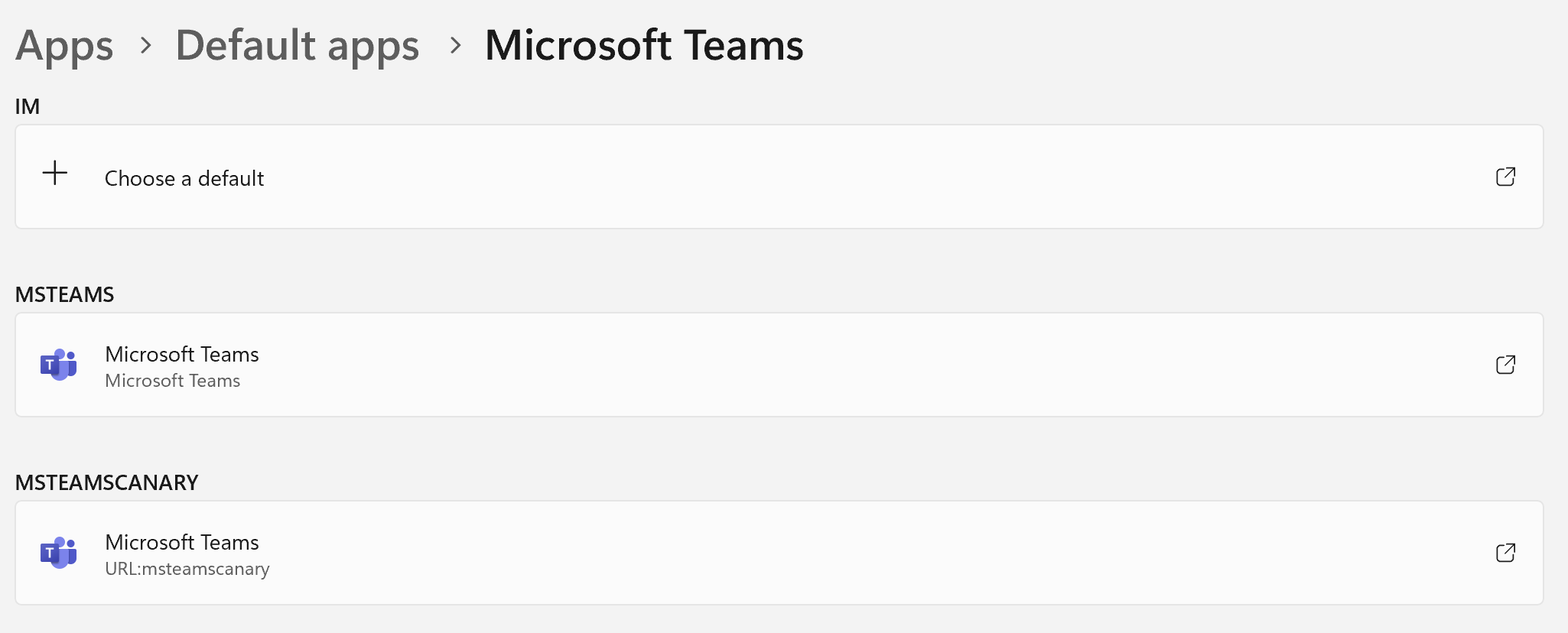
Task: Click the Microsoft Teams icon under MSTEAMS
Action: [x=58, y=365]
